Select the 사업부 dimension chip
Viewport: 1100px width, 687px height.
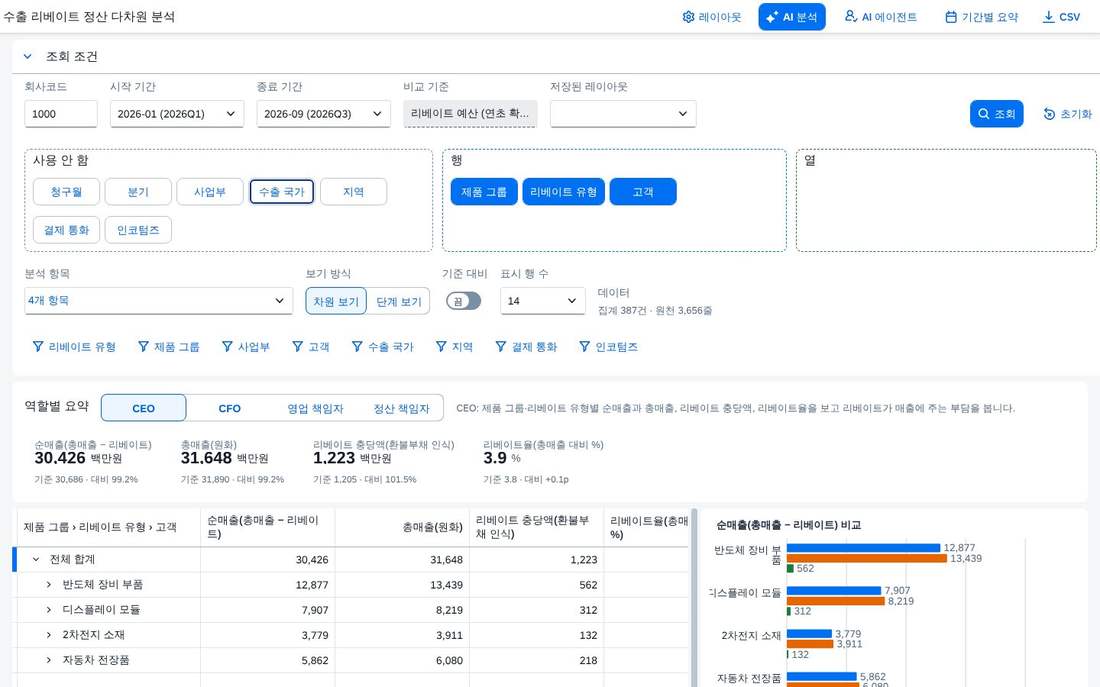210,192
